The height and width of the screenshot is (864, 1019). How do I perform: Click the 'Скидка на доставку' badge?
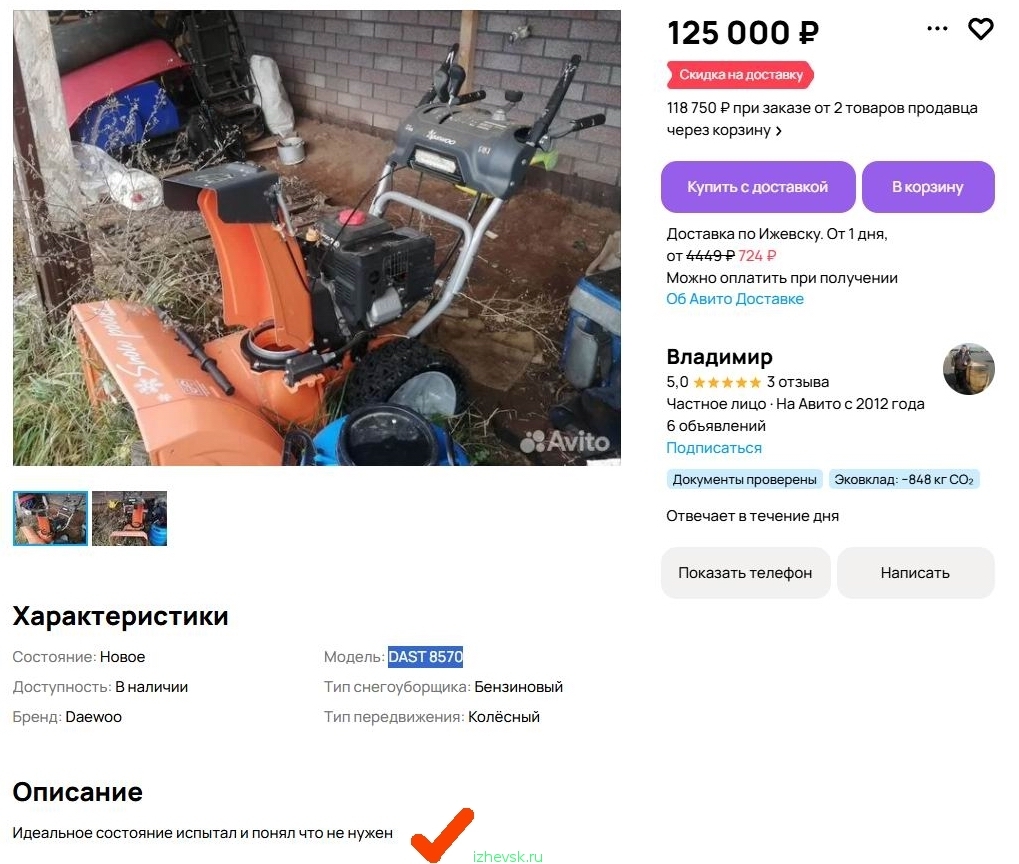pos(740,75)
